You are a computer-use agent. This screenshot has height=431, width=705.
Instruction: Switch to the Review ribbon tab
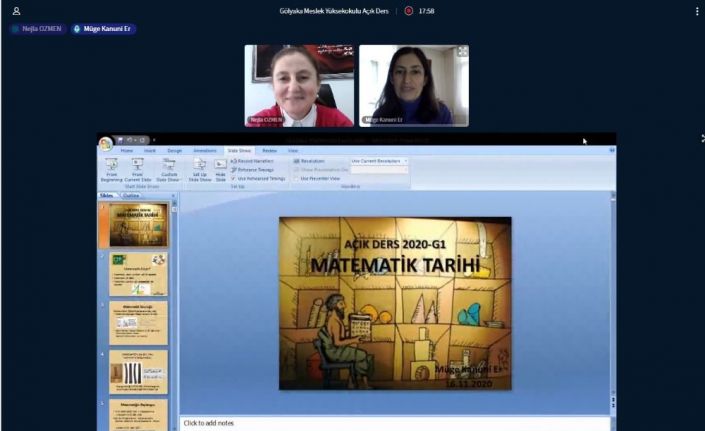coord(269,151)
